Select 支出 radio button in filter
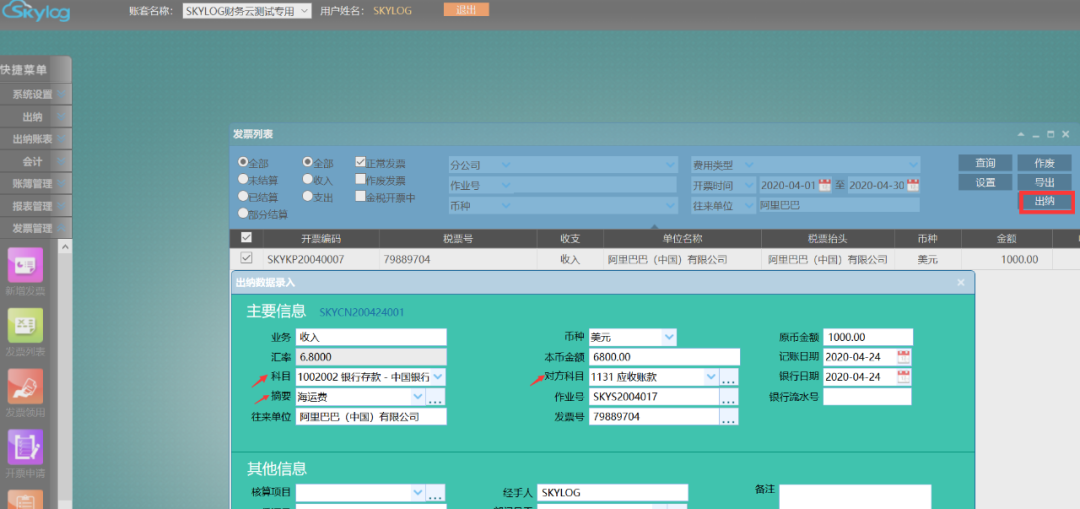 point(307,196)
